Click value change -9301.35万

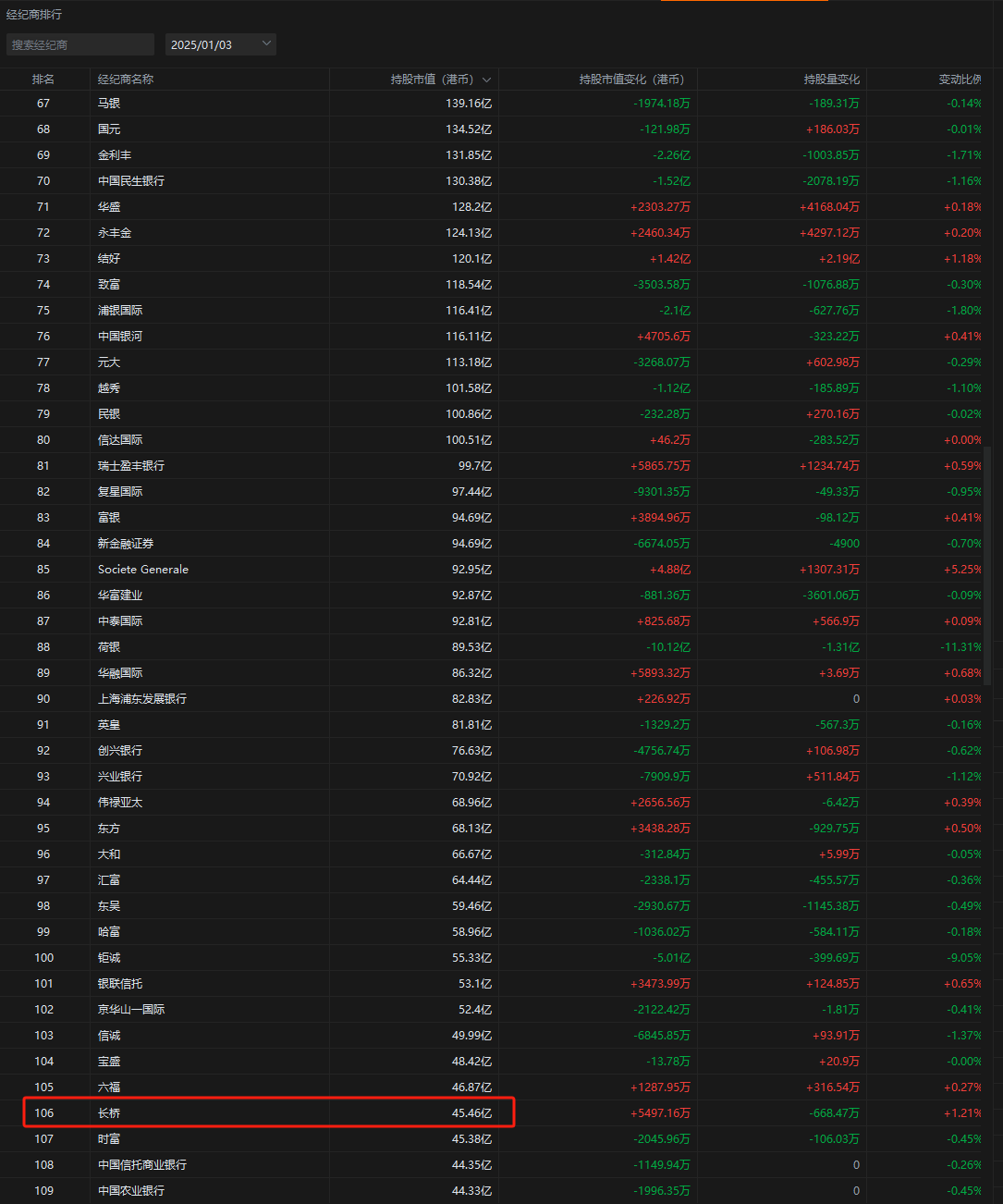tap(663, 492)
